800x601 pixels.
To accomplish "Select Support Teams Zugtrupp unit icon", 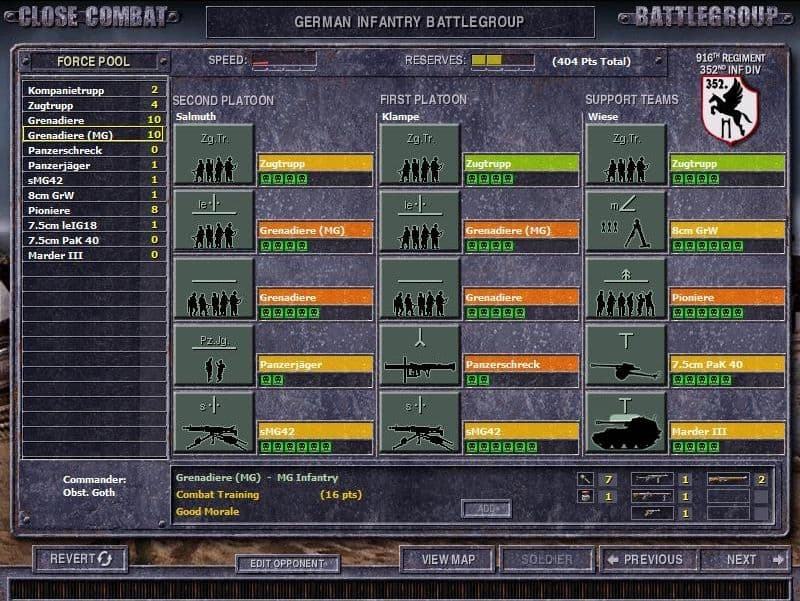I will click(x=626, y=154).
